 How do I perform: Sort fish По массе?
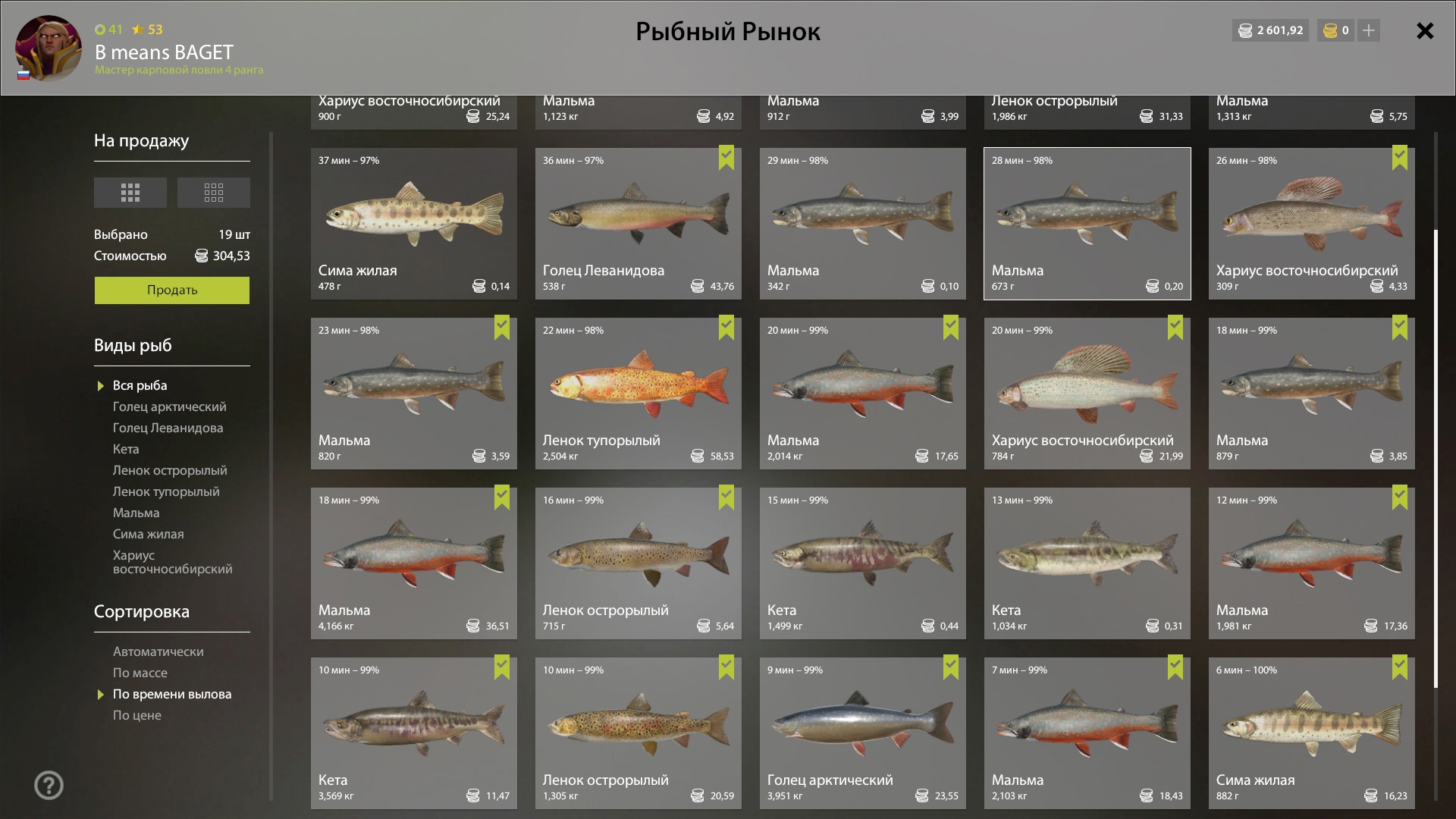click(140, 673)
